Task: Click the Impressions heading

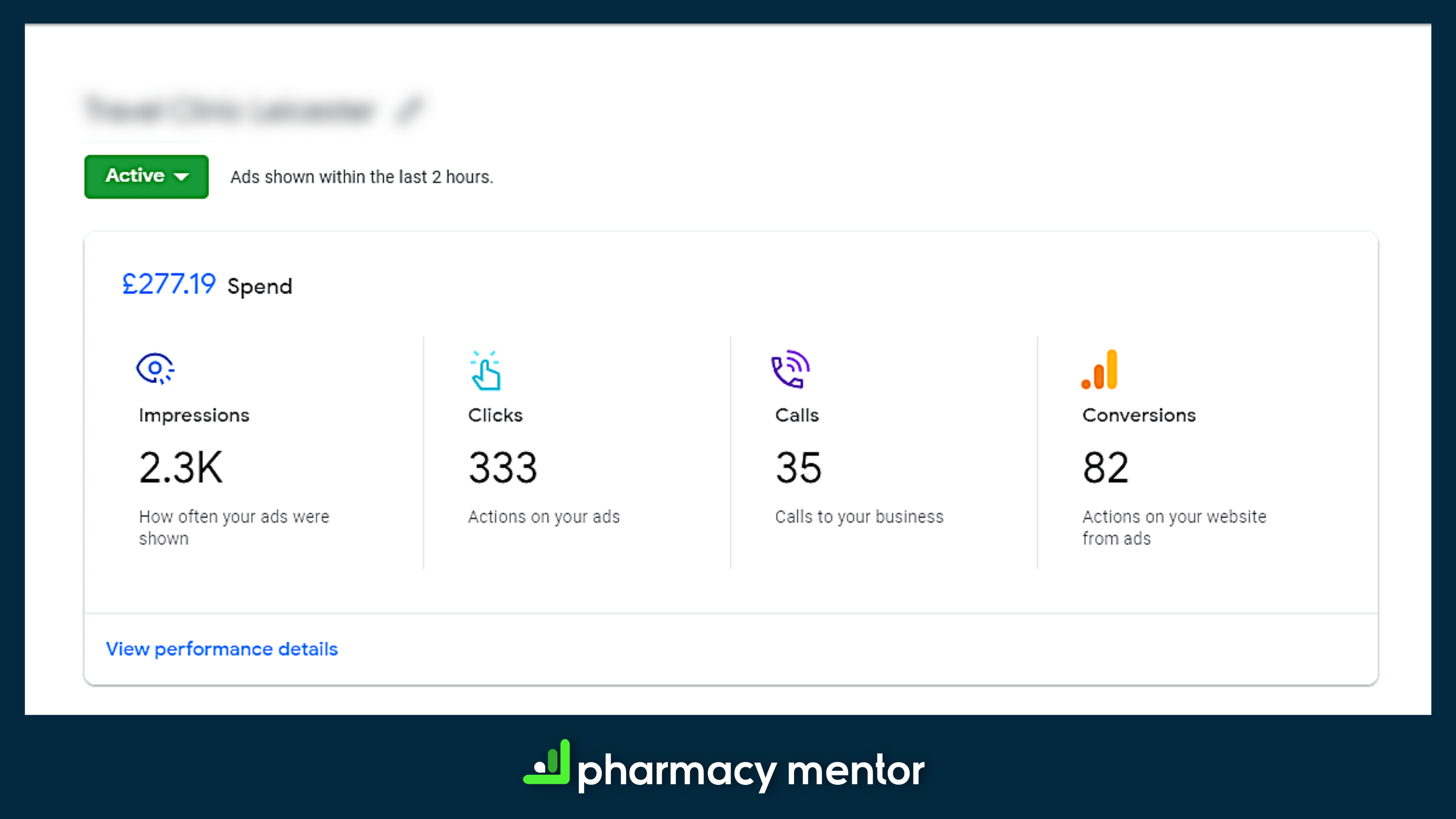Action: (194, 416)
